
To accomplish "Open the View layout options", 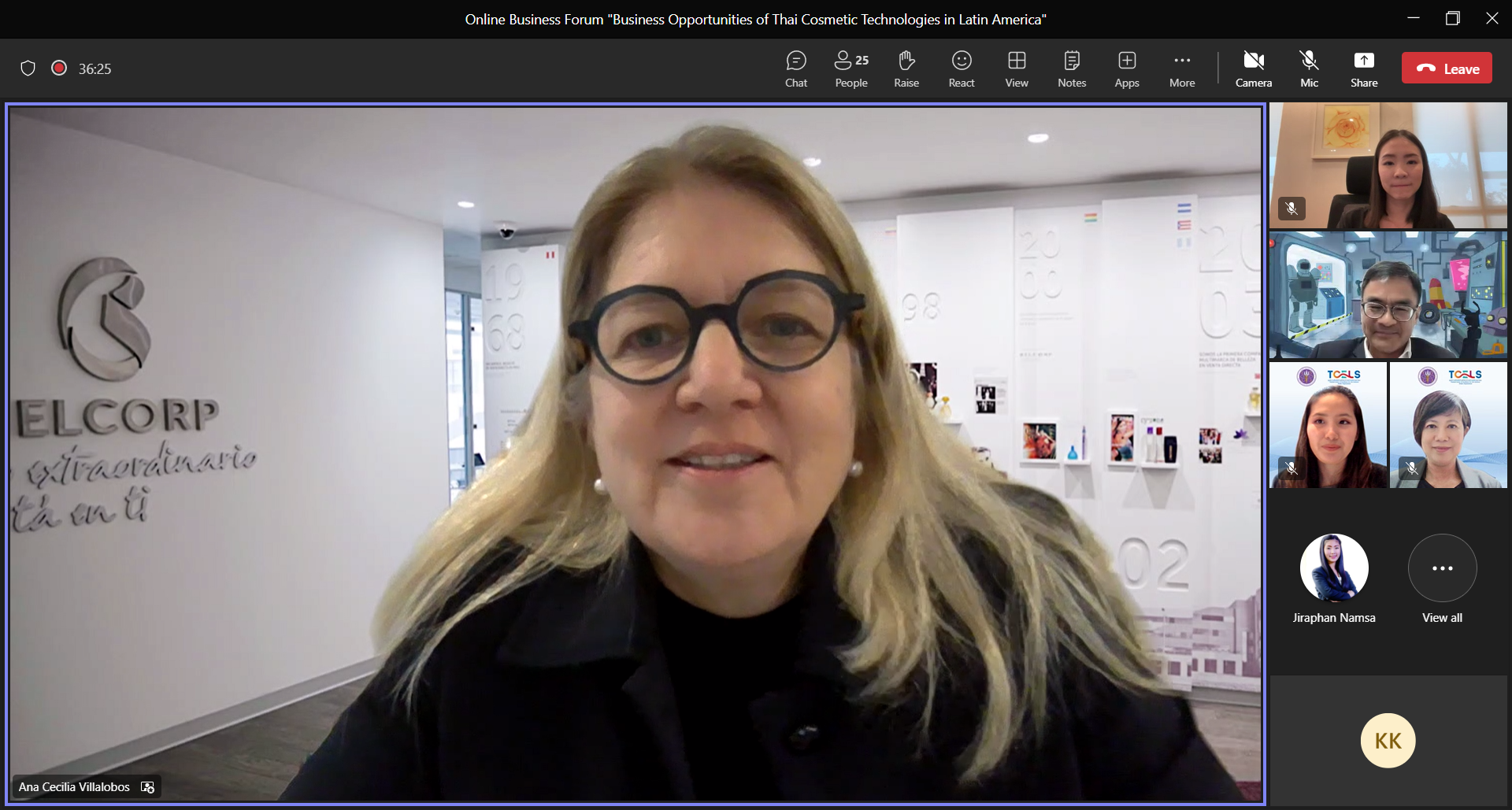I will pos(1016,68).
